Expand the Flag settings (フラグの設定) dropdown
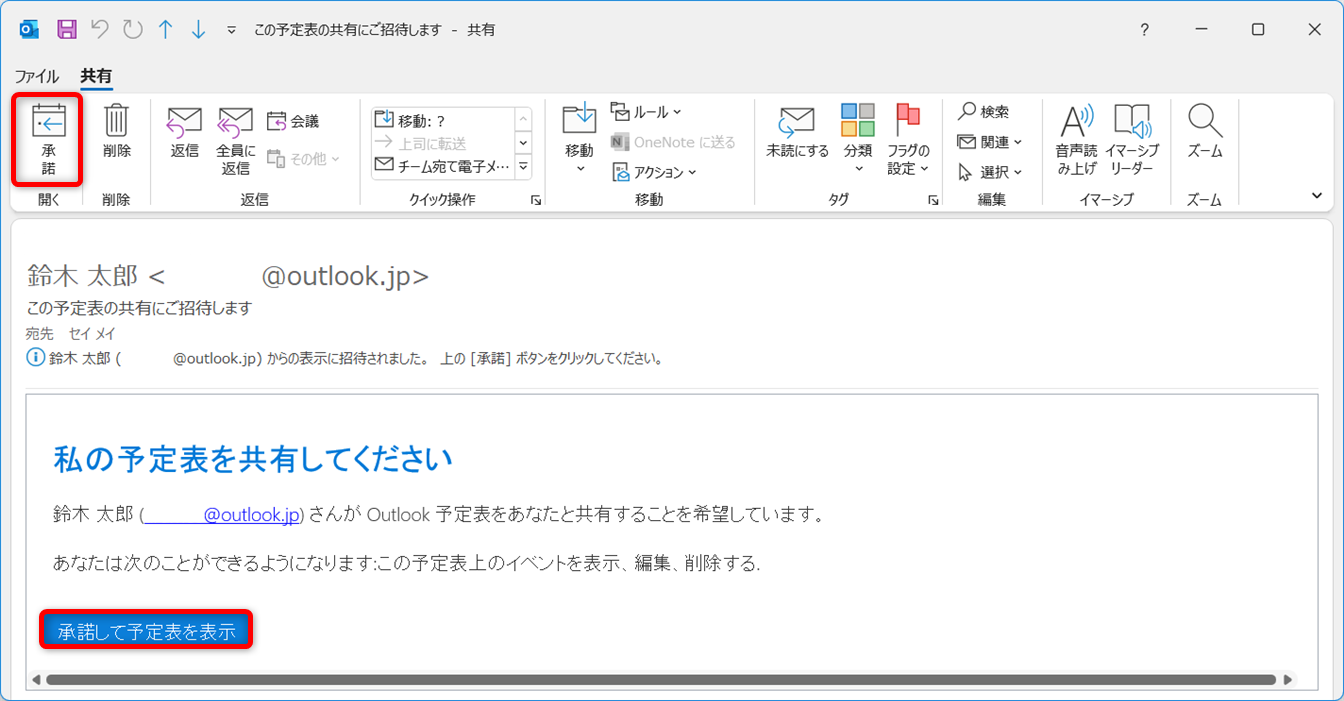Image resolution: width=1344 pixels, height=701 pixels. (x=908, y=139)
